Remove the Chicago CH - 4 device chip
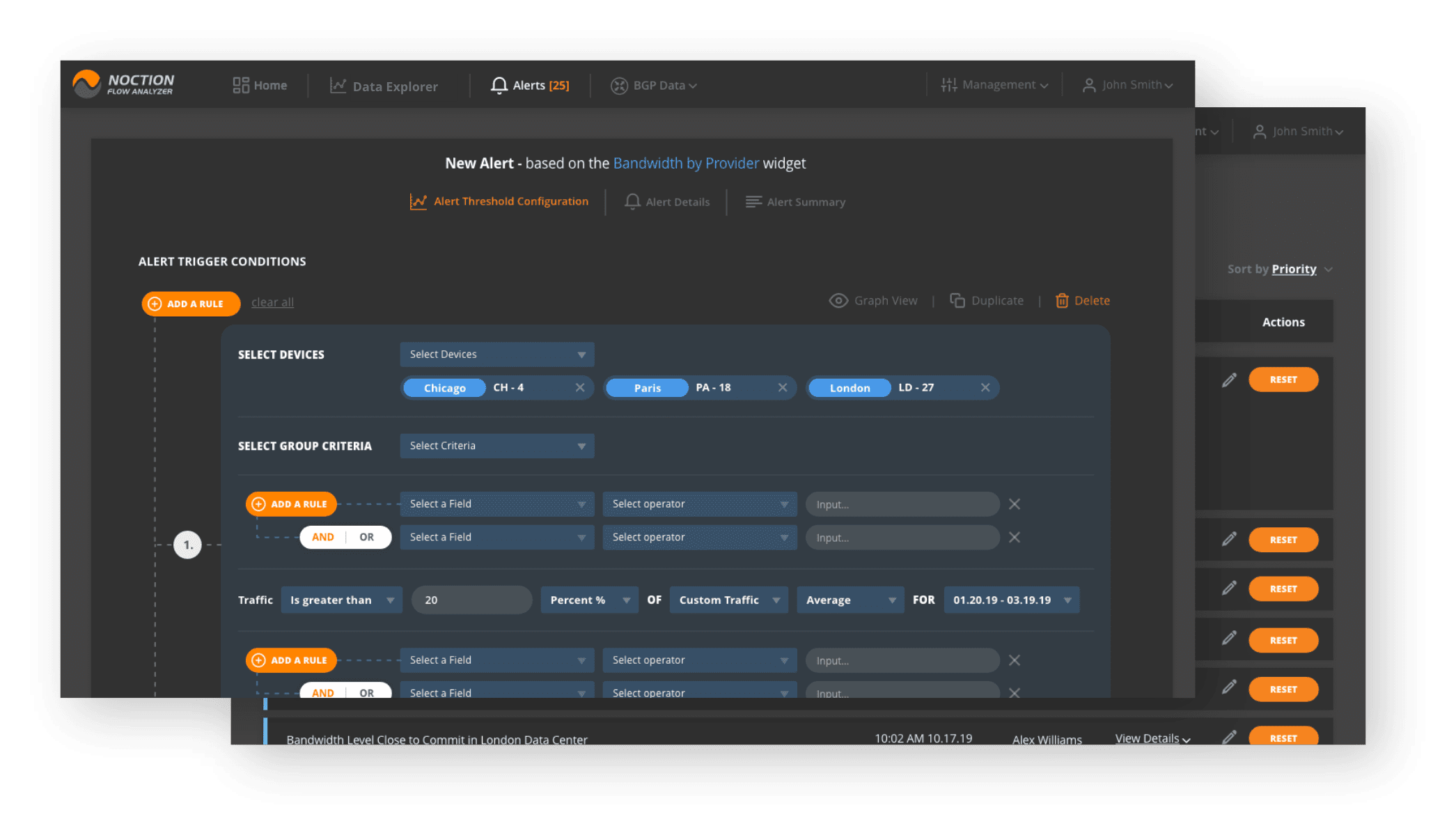Viewport: 1456px width, 835px height. coord(580,388)
